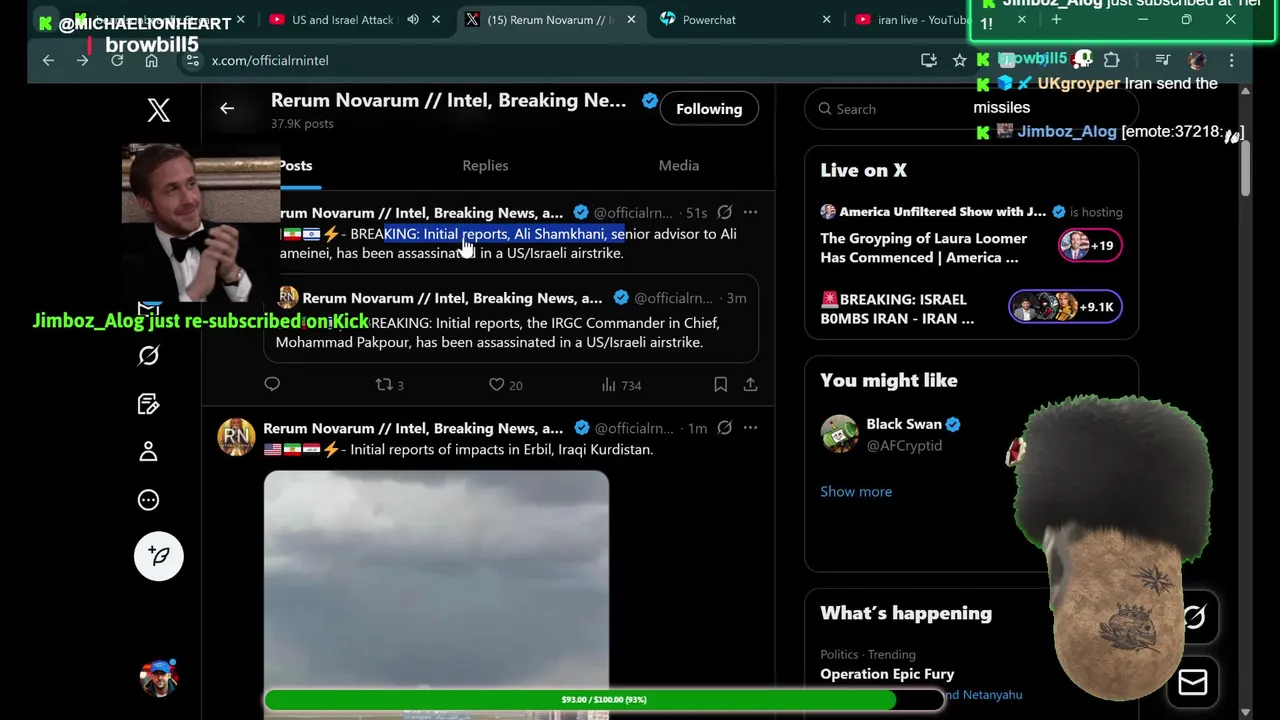Click Grok explain icon on Erbil post
The width and height of the screenshot is (1280, 720).
[x=724, y=428]
